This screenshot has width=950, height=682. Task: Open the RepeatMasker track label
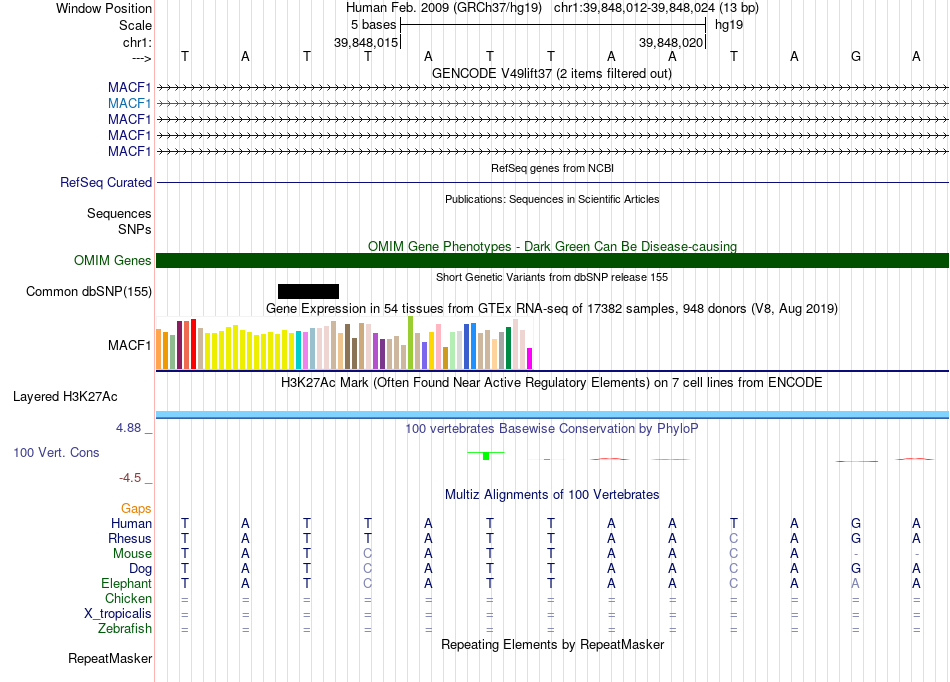[110, 658]
